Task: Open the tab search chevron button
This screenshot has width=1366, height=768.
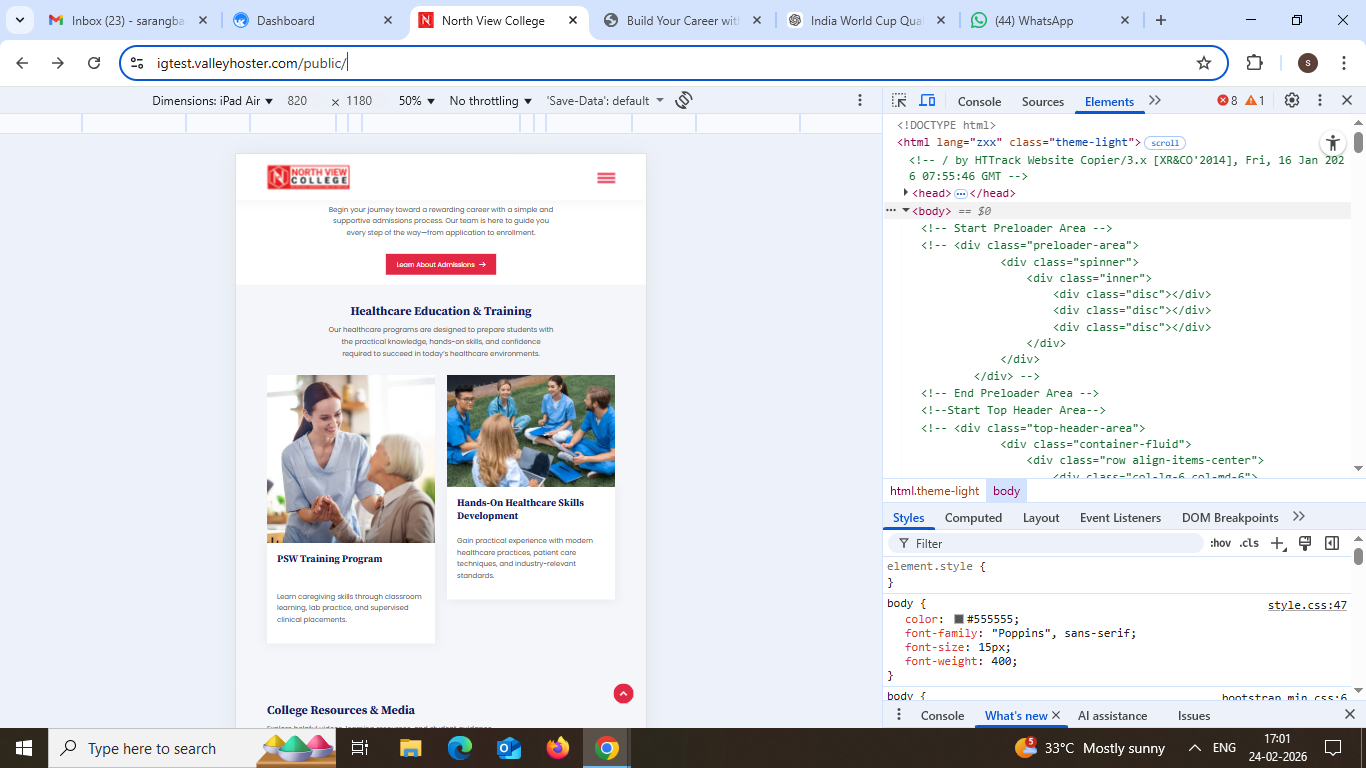Action: [19, 20]
